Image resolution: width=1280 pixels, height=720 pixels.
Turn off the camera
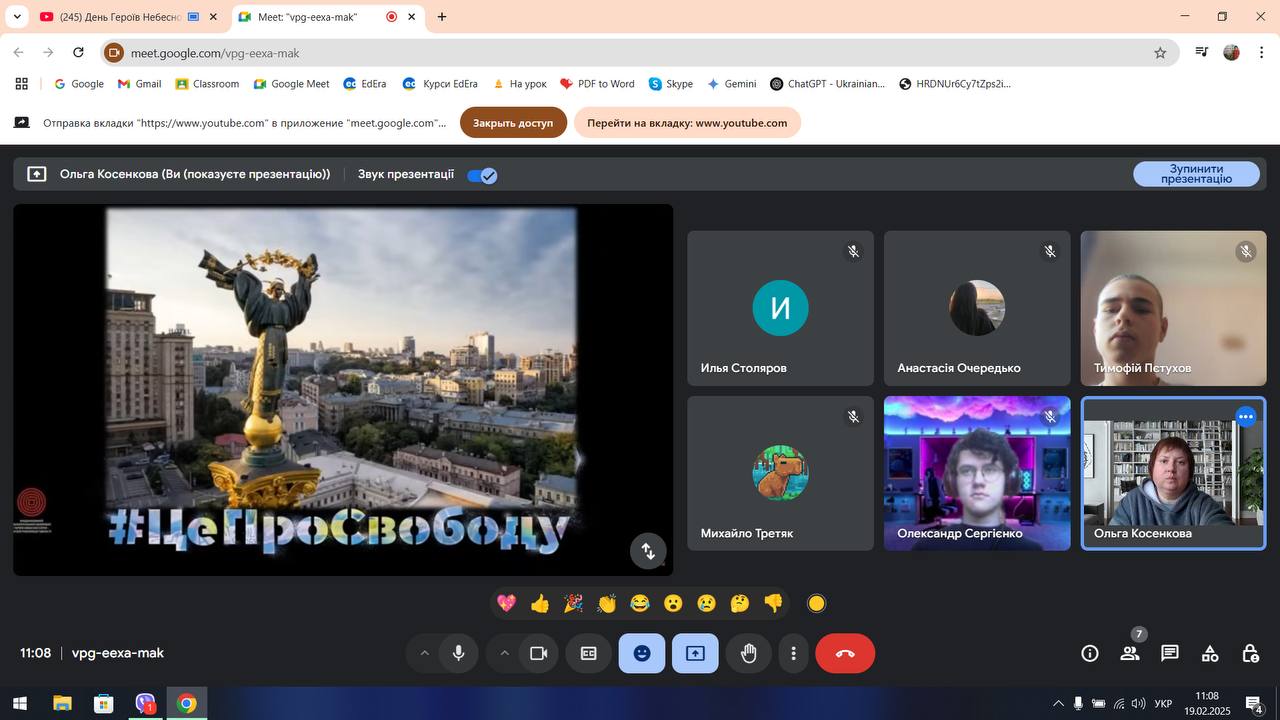tap(538, 653)
